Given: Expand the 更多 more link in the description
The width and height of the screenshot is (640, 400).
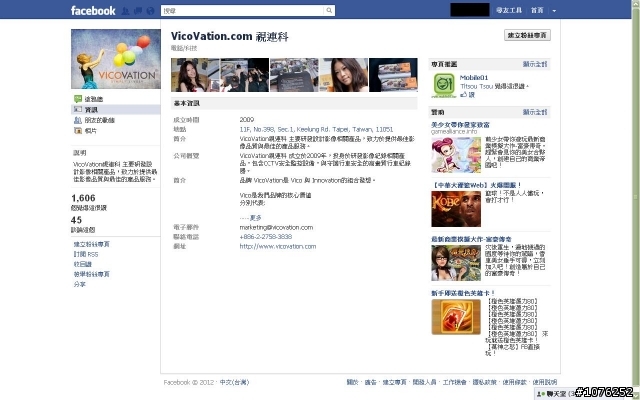Looking at the screenshot, I should point(256,218).
